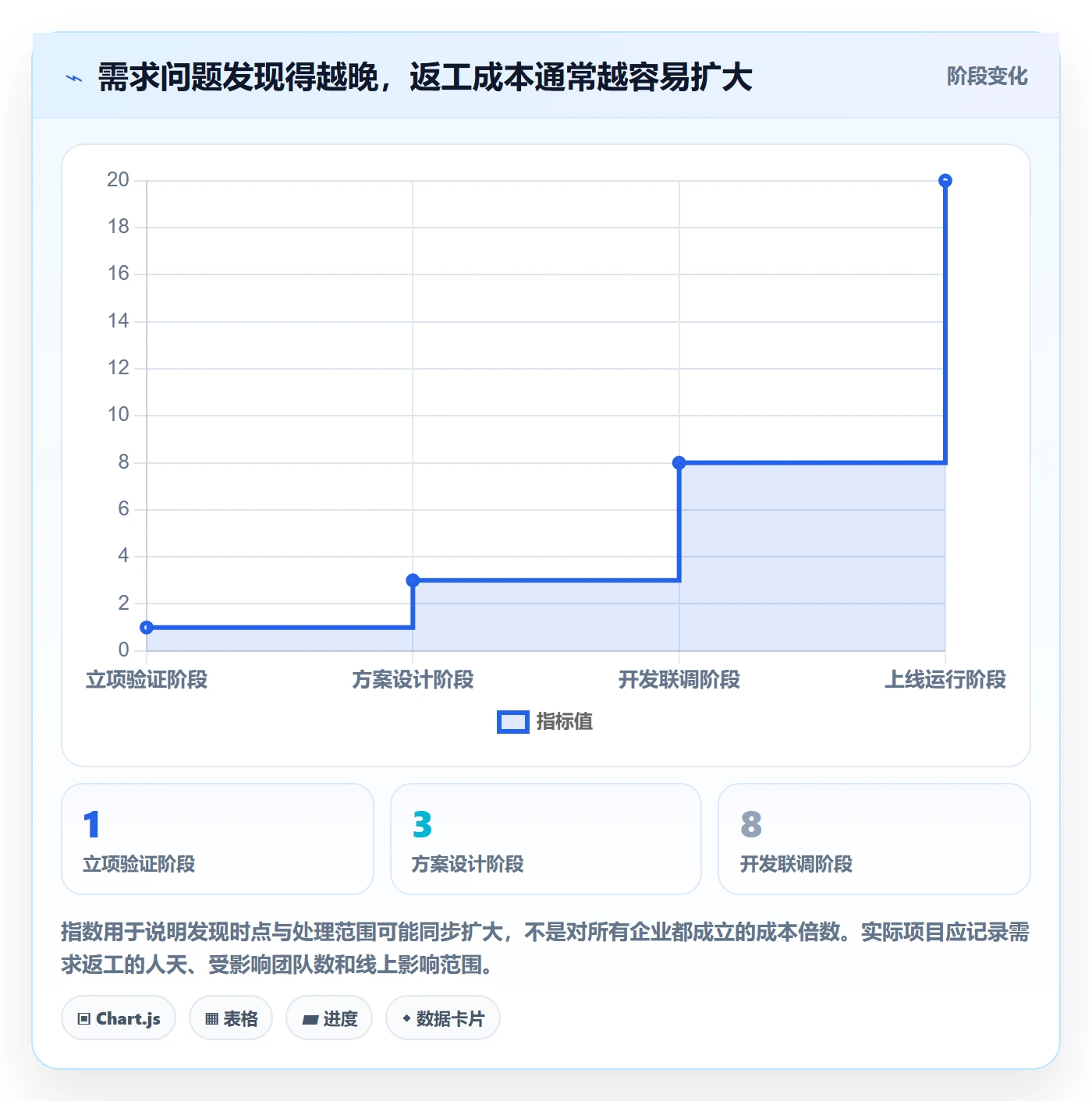Screen dimensions: 1092x1101
Task: Select the top data point at 上线运行阶段
Action: coord(945,181)
